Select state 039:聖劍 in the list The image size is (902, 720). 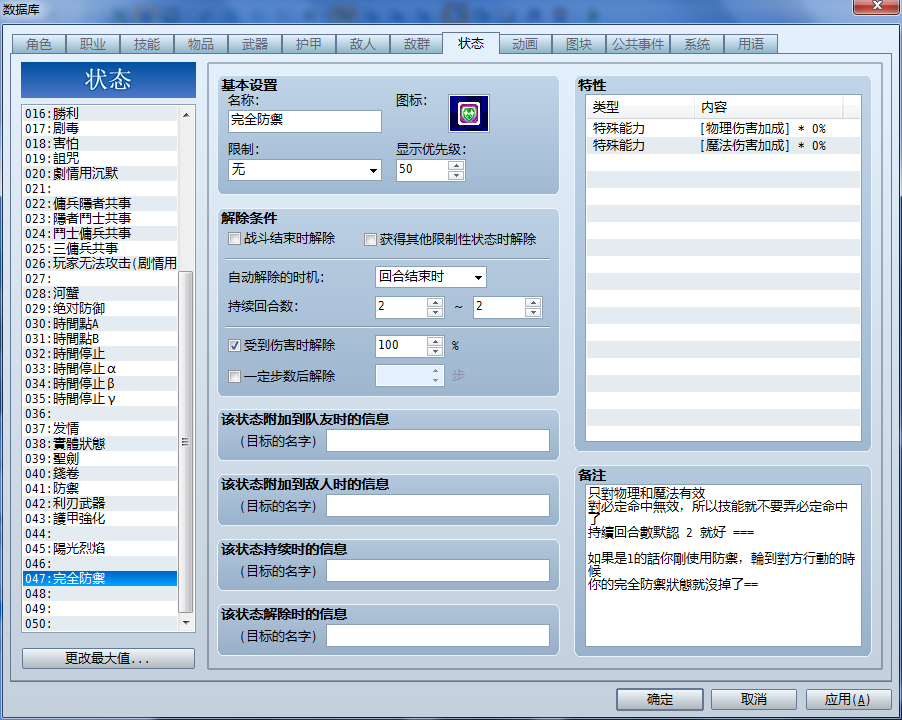pyautogui.click(x=100, y=458)
